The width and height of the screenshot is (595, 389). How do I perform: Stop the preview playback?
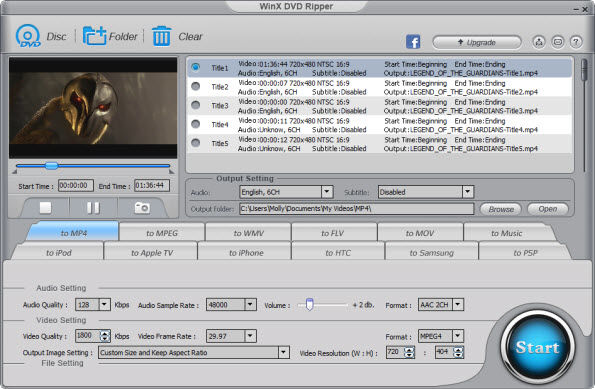tap(46, 208)
